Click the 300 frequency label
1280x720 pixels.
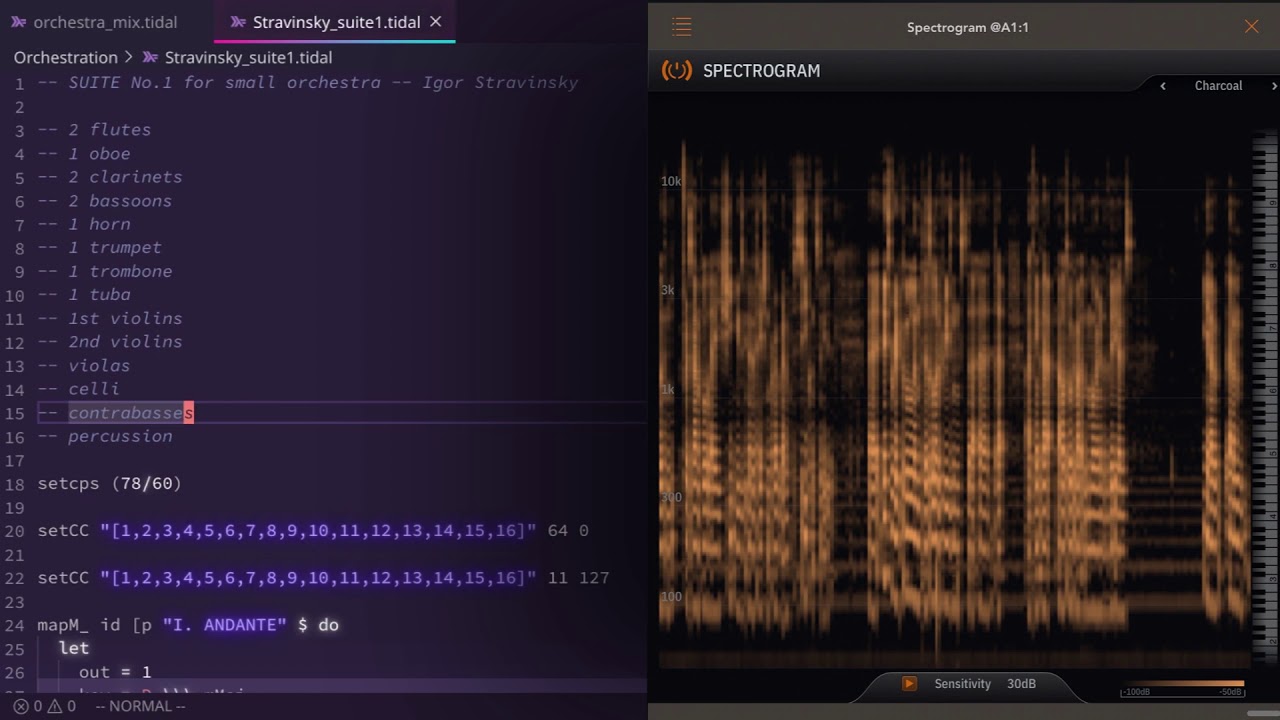point(670,497)
